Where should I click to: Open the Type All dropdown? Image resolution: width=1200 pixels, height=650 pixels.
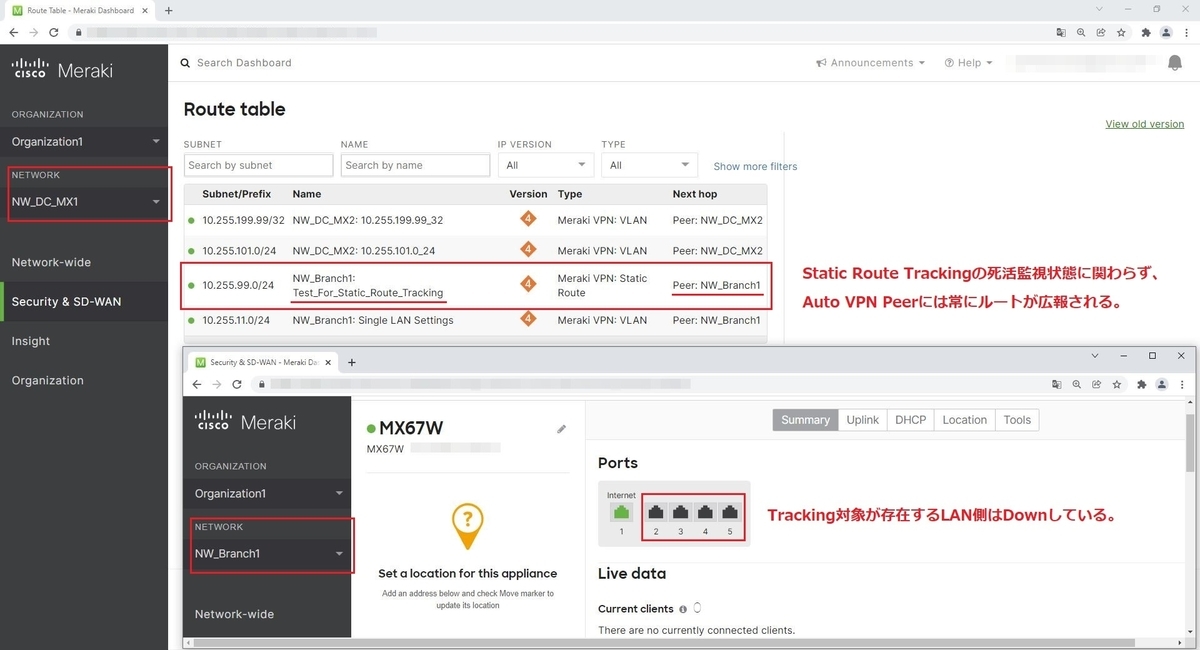tap(649, 165)
